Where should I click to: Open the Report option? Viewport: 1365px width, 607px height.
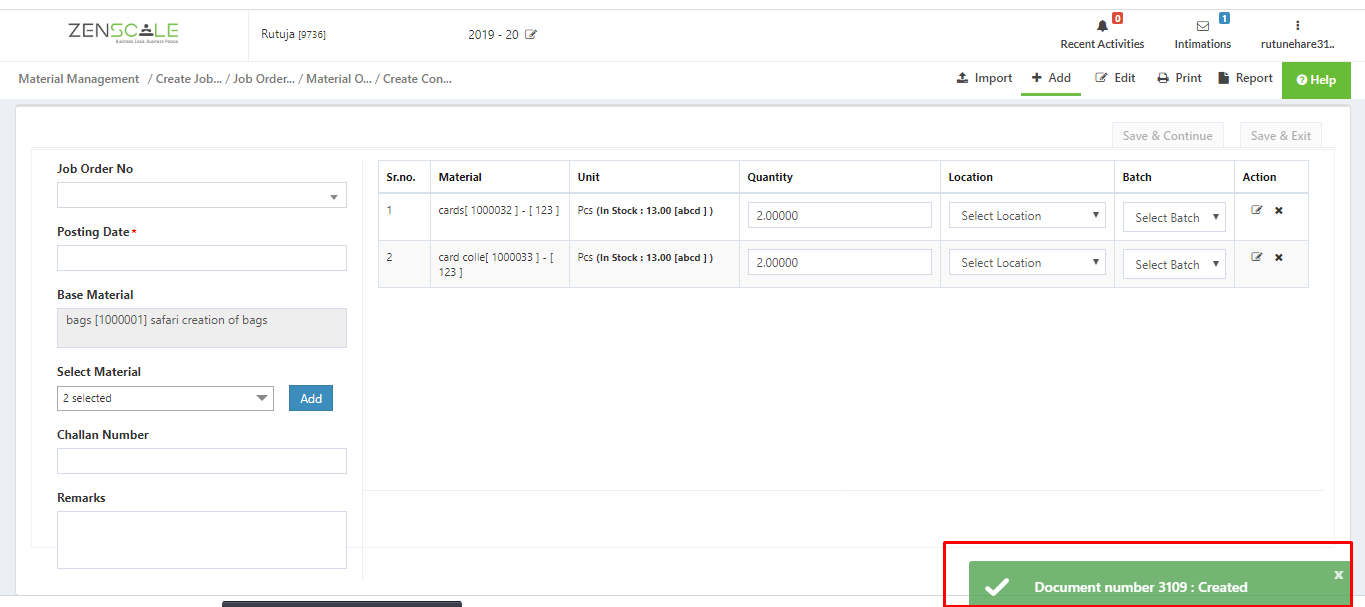point(1245,78)
